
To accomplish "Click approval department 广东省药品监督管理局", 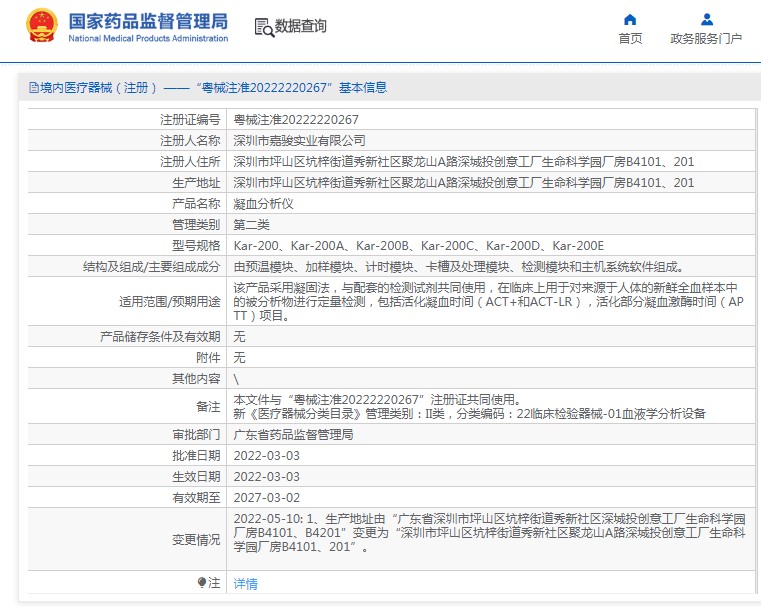I will (x=293, y=434).
